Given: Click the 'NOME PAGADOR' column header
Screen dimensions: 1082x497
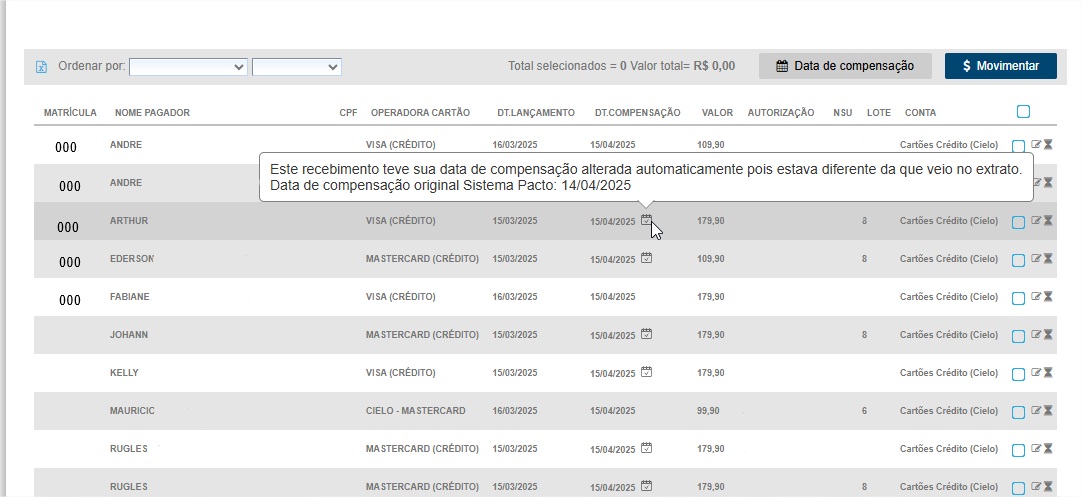Looking at the screenshot, I should coord(152,113).
